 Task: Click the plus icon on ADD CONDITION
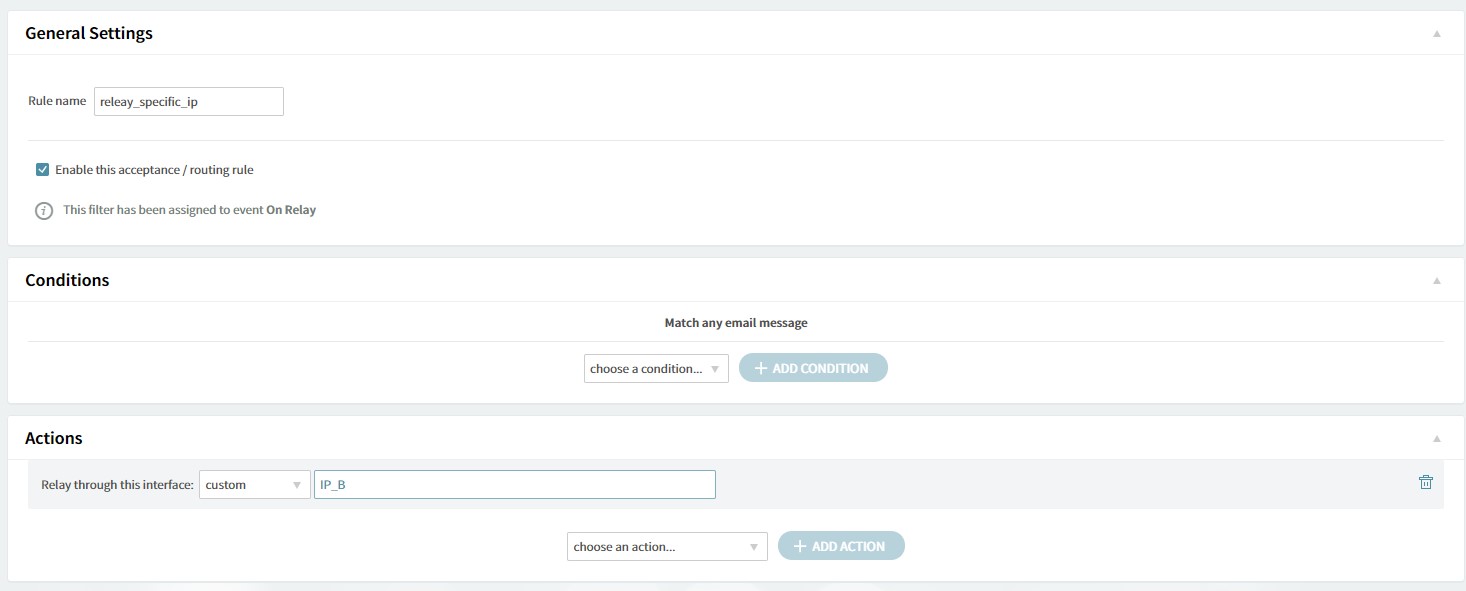pyautogui.click(x=761, y=368)
